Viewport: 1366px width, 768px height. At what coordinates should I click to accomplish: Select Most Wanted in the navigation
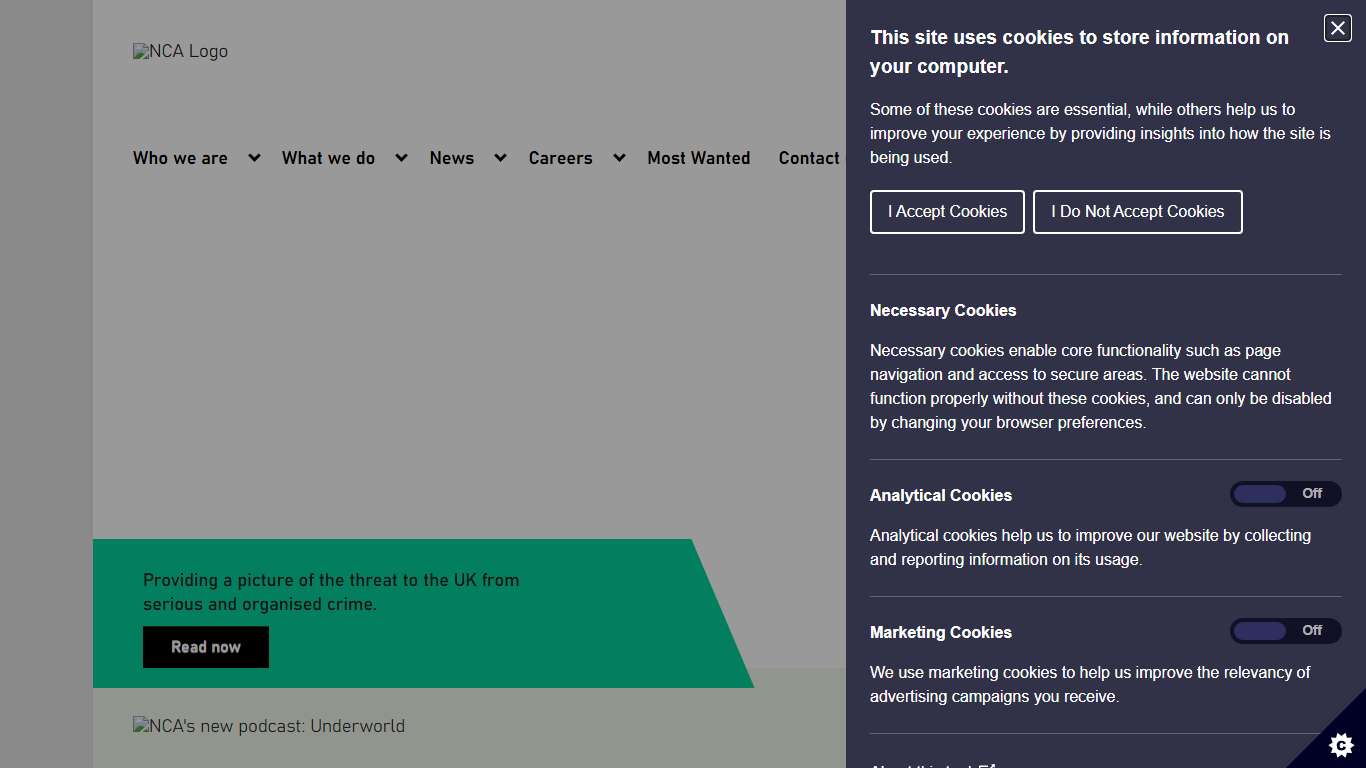[x=699, y=158]
